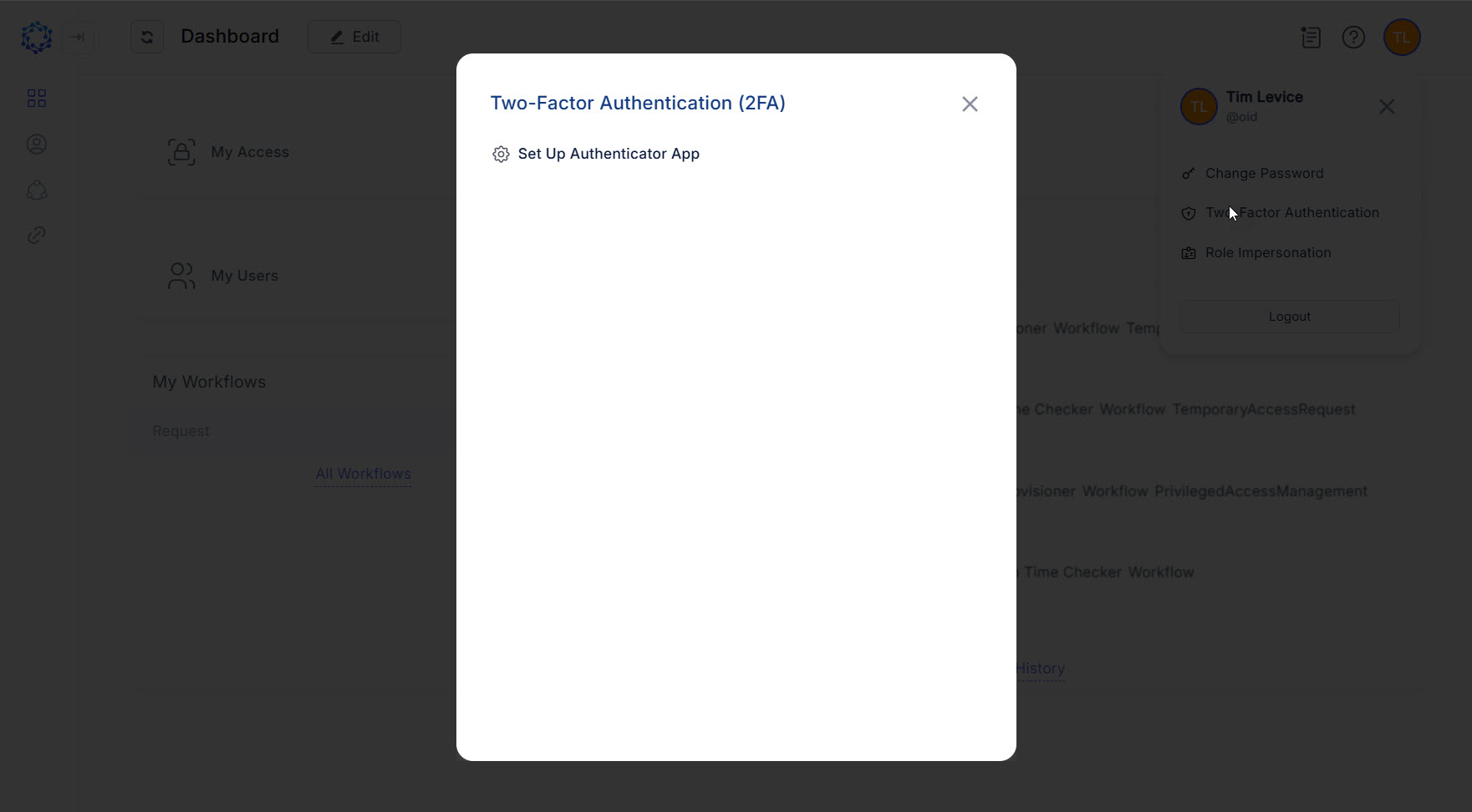Select Change Password from the profile menu
1472x812 pixels.
[x=1264, y=173]
